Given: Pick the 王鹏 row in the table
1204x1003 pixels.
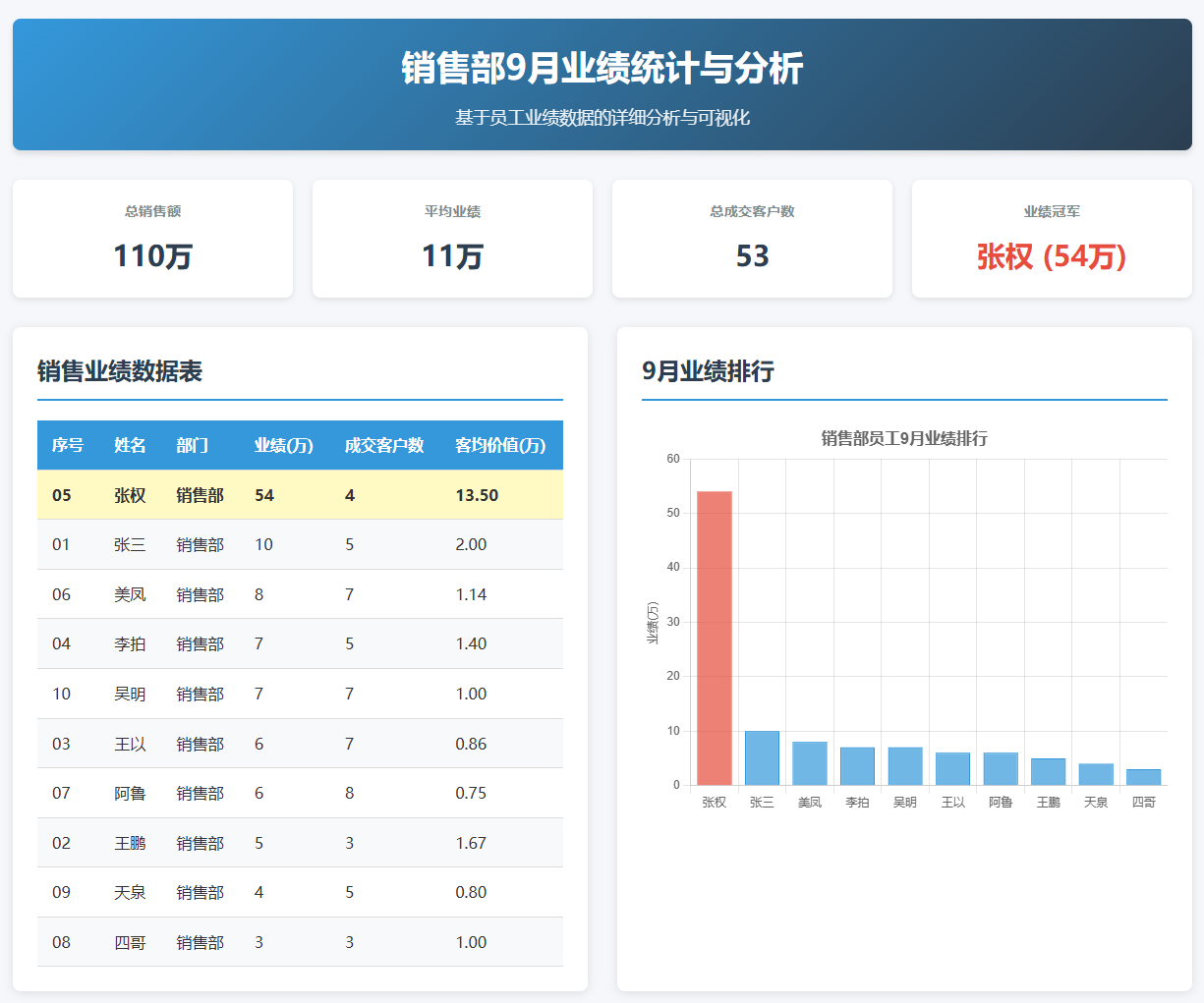Looking at the screenshot, I should [300, 843].
